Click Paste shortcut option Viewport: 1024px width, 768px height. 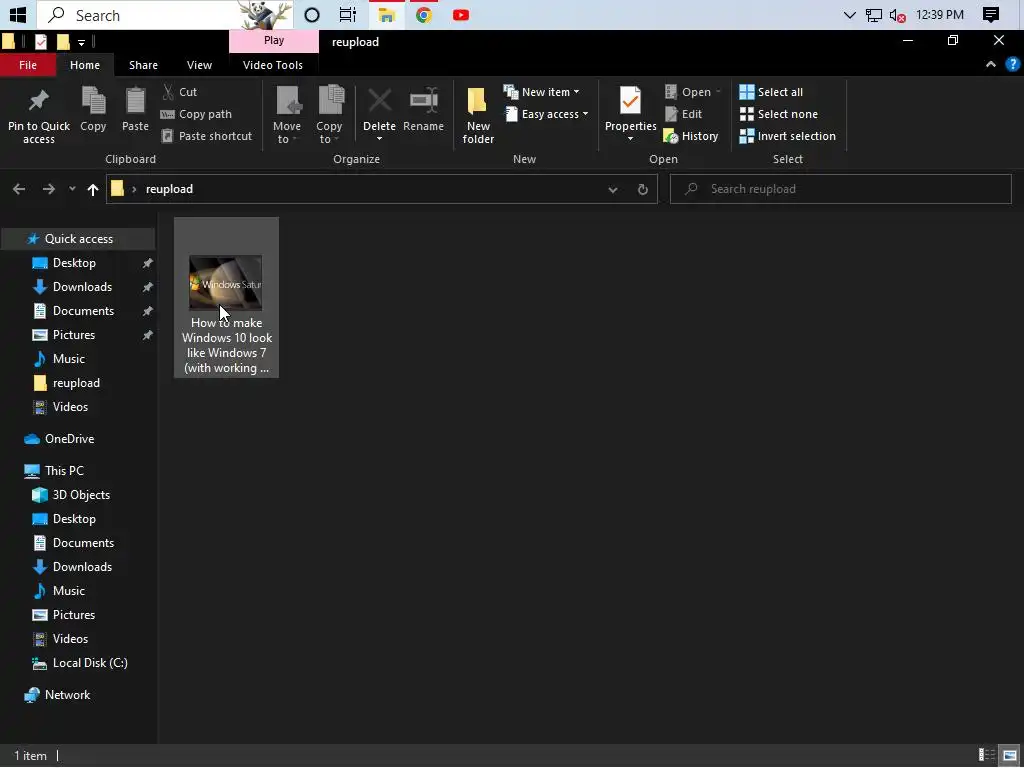point(207,136)
